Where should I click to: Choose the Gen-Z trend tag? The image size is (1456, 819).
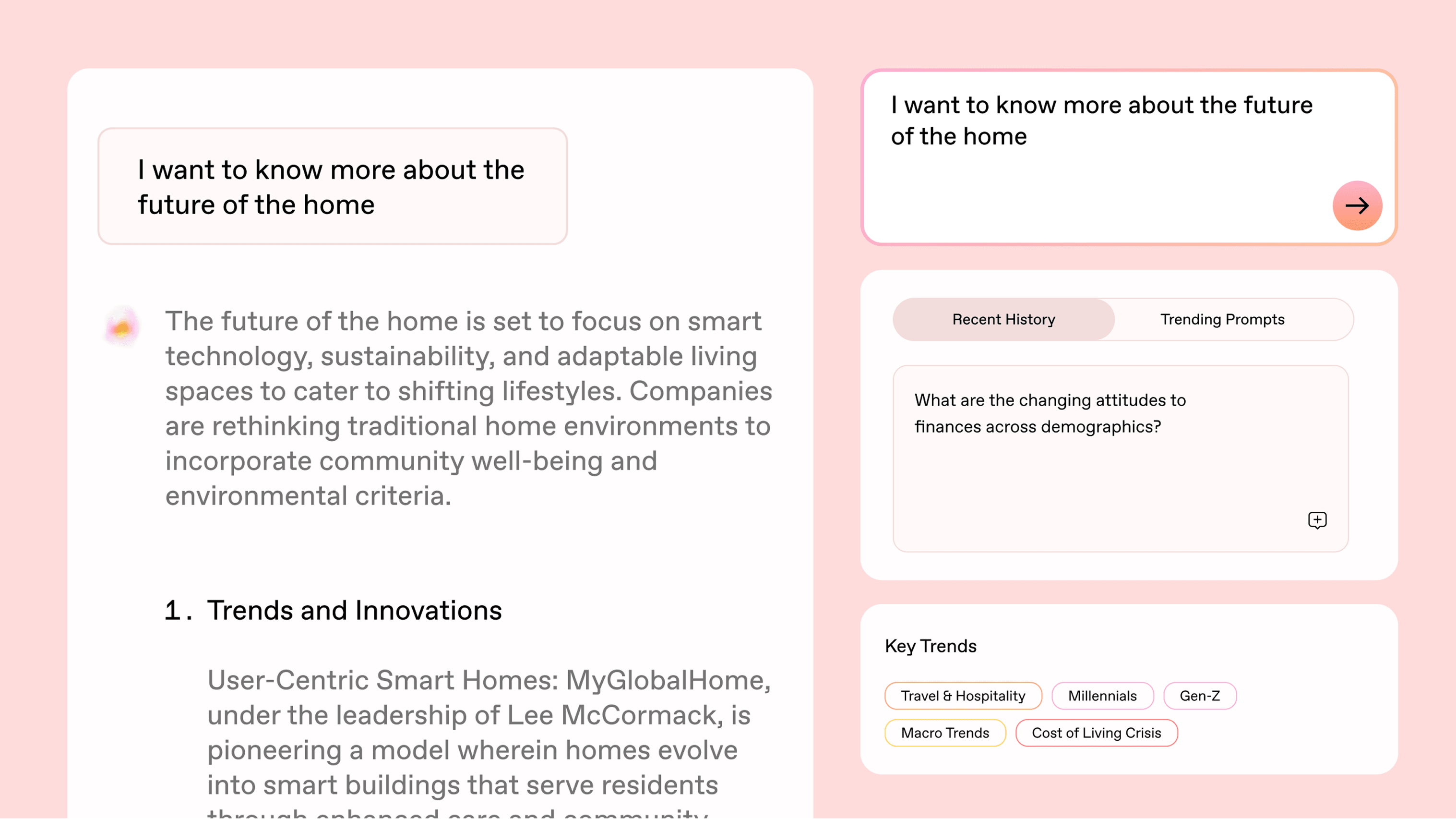(1199, 696)
